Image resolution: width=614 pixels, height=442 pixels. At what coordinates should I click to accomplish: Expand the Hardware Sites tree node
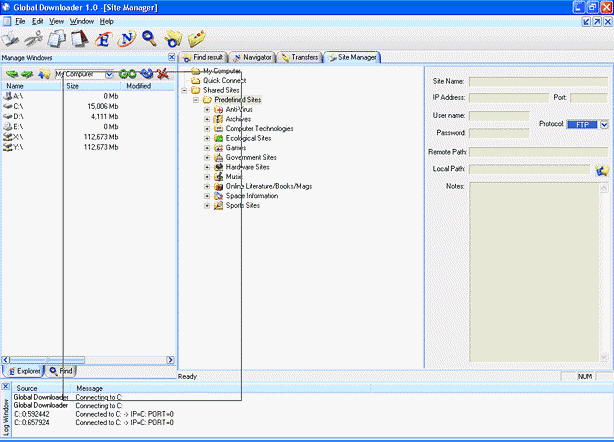[x=207, y=167]
